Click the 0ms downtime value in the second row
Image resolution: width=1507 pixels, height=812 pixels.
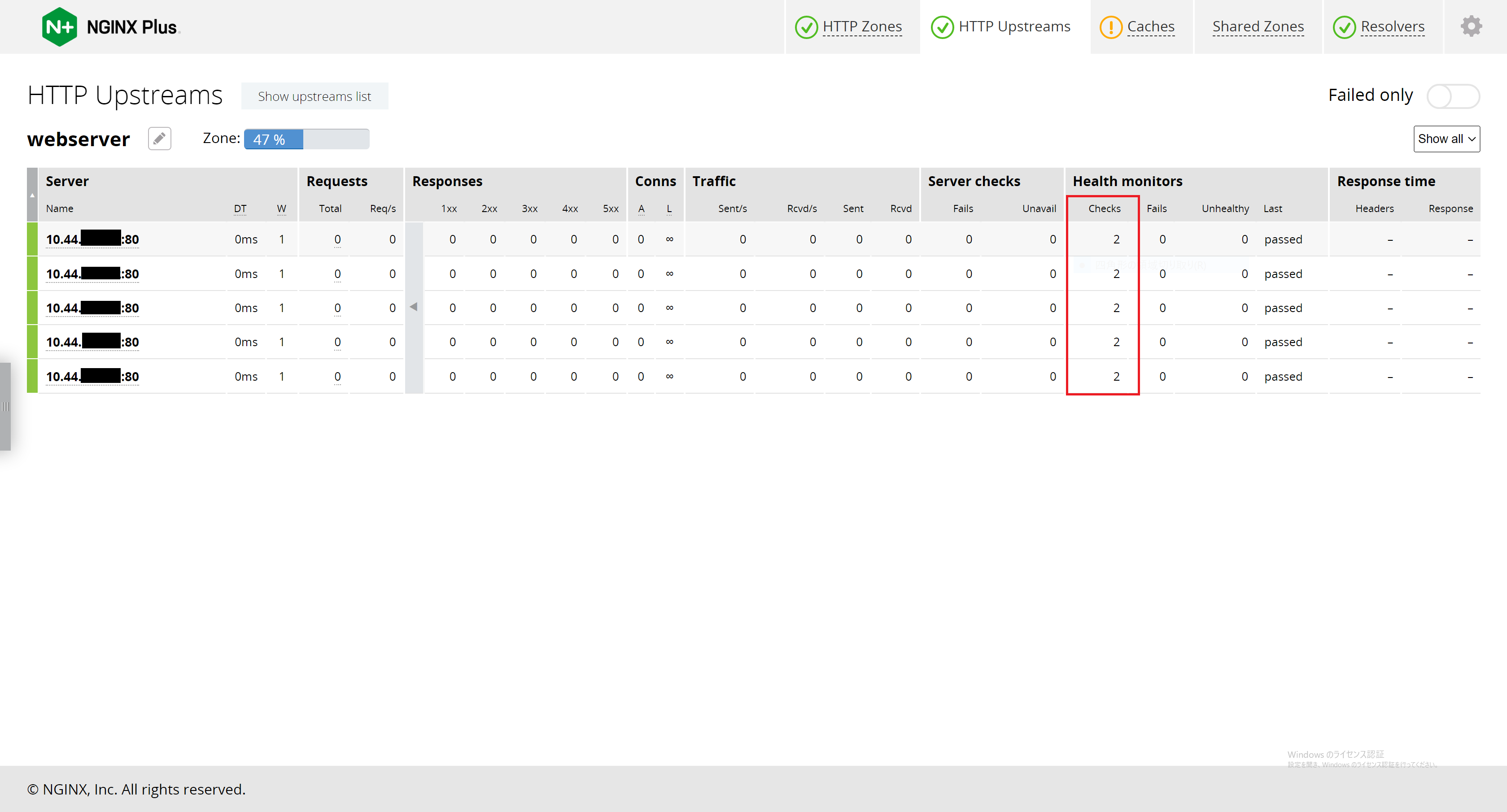pyautogui.click(x=246, y=274)
